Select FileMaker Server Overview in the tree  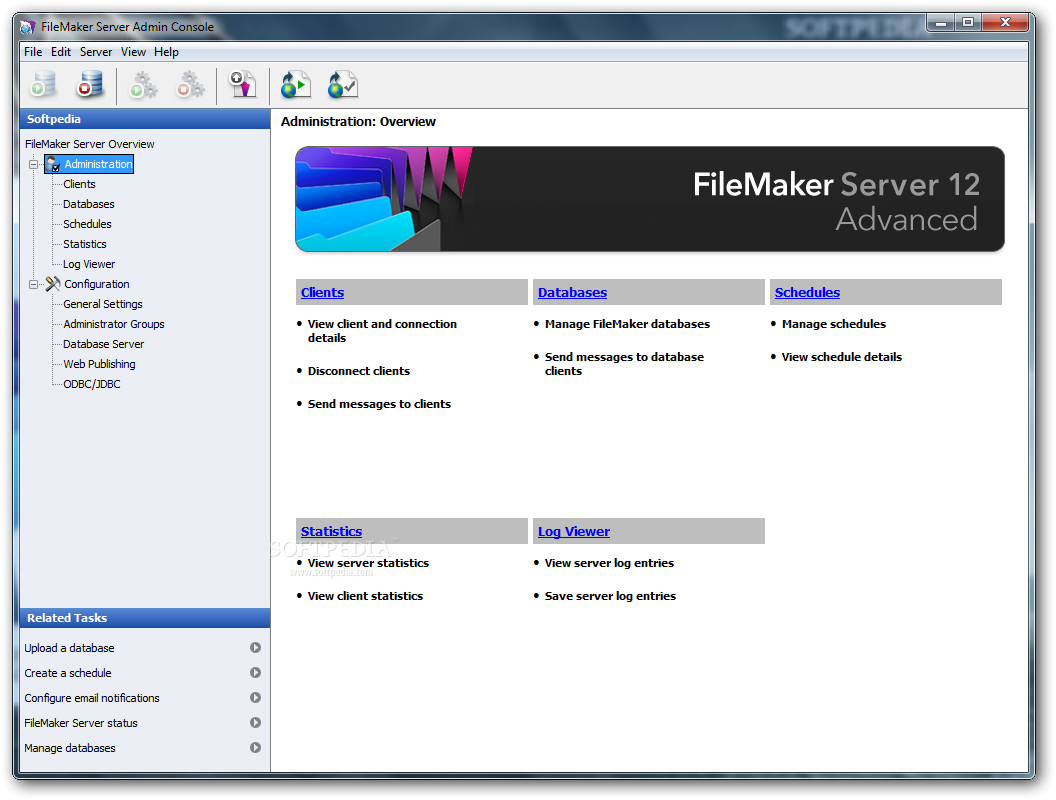(90, 144)
